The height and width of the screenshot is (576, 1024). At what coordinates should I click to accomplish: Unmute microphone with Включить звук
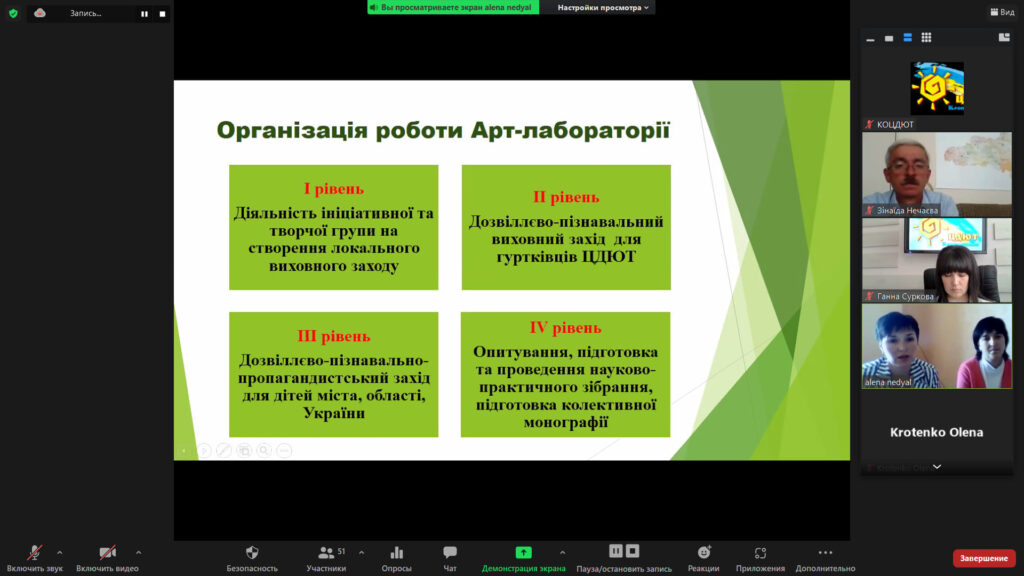coord(34,552)
